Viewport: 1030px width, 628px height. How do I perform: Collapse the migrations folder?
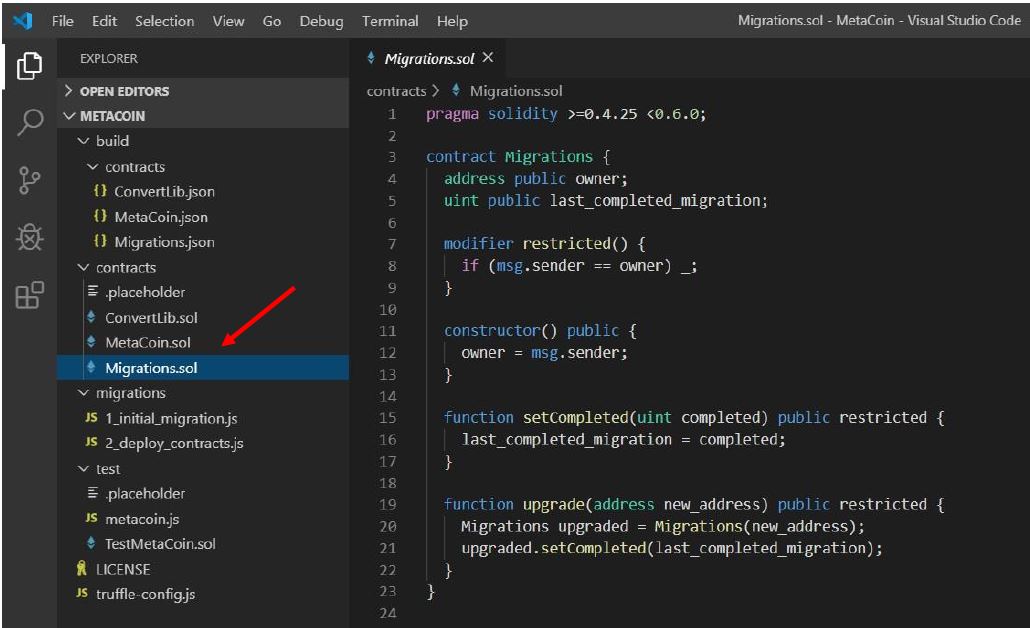130,393
